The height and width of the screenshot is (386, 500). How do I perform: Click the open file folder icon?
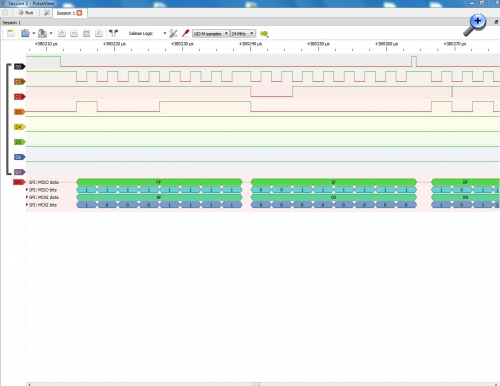[25, 33]
